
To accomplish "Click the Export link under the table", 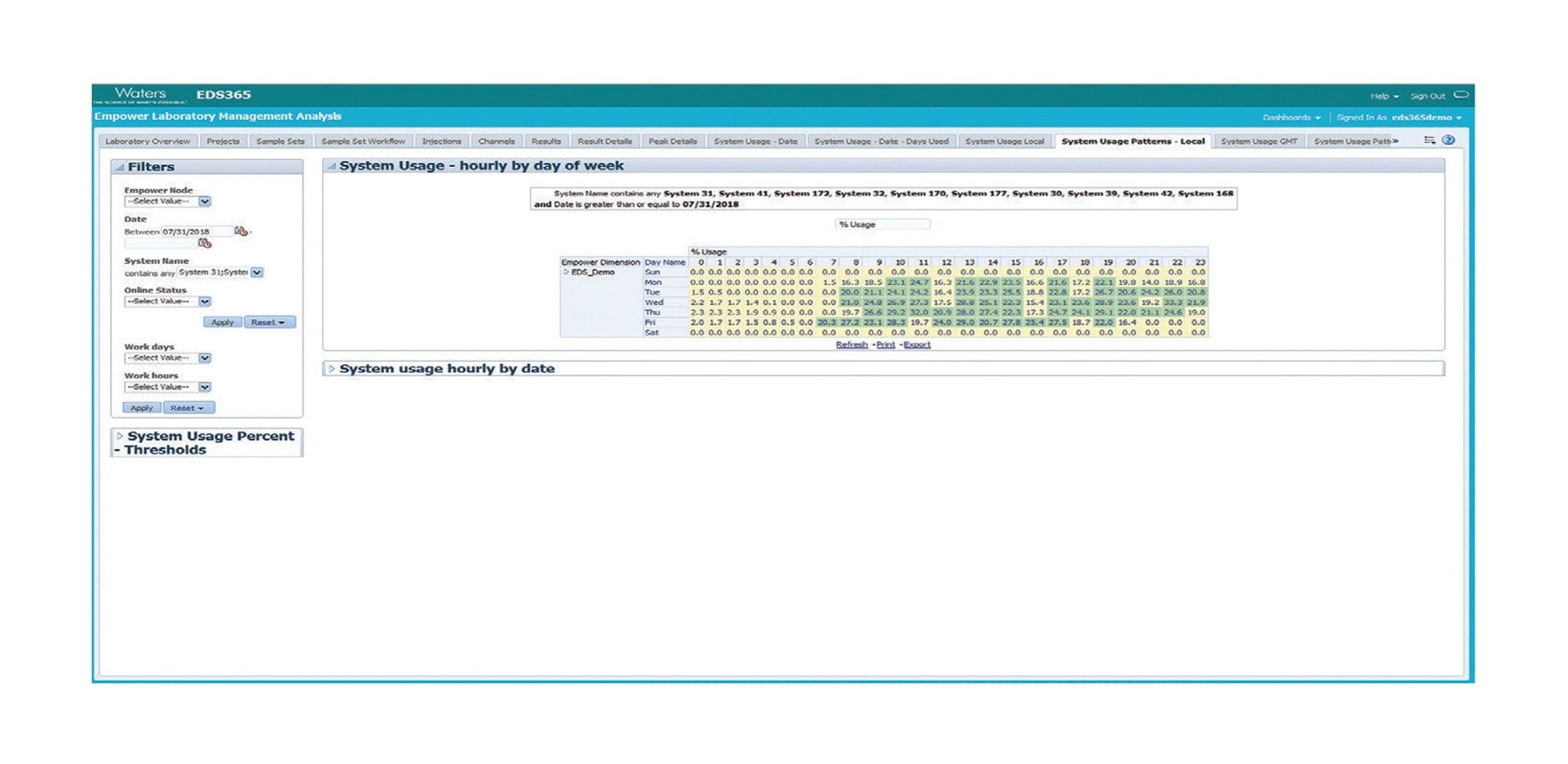I will (916, 345).
